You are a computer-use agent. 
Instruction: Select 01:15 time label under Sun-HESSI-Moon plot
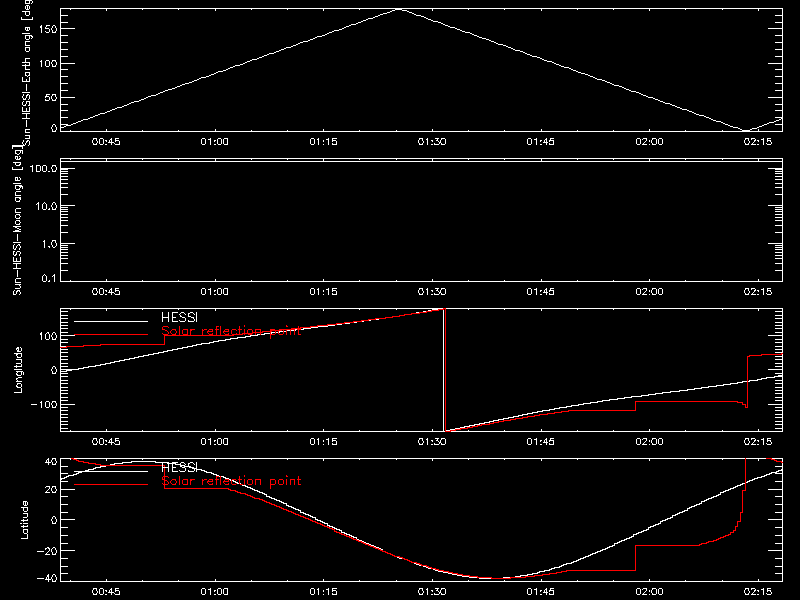click(323, 291)
